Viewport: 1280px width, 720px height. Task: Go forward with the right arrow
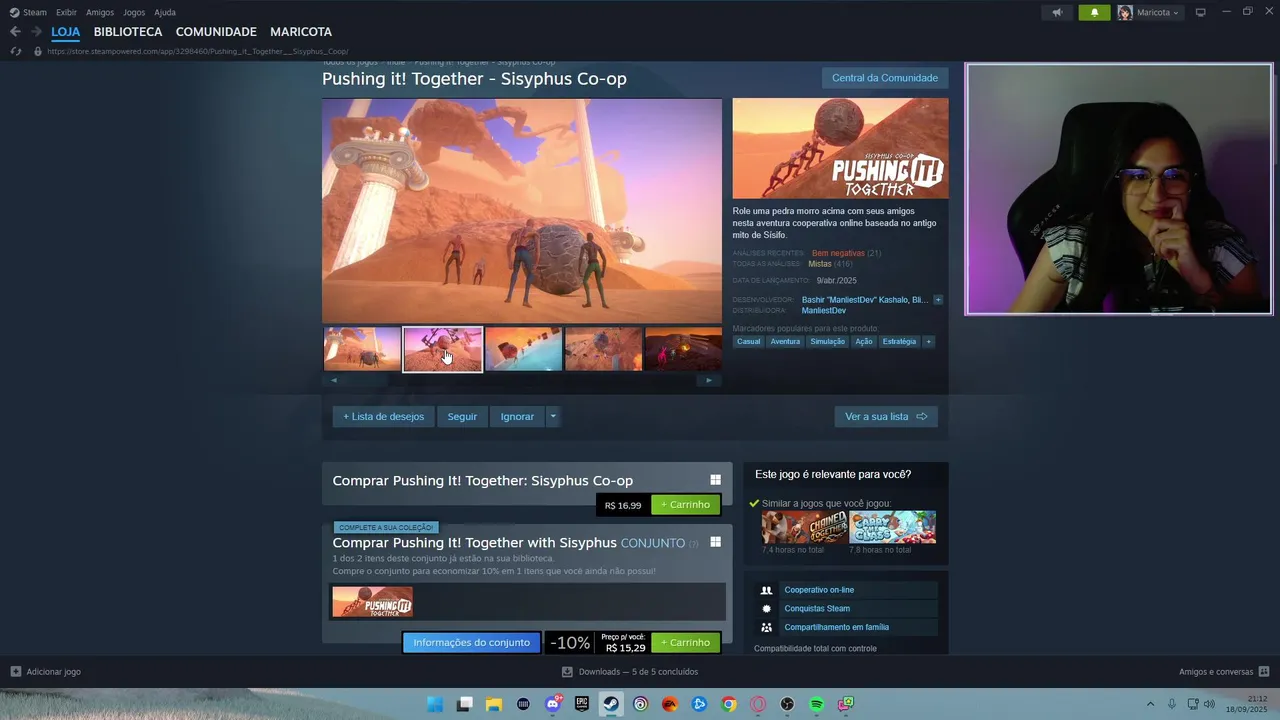(x=36, y=32)
